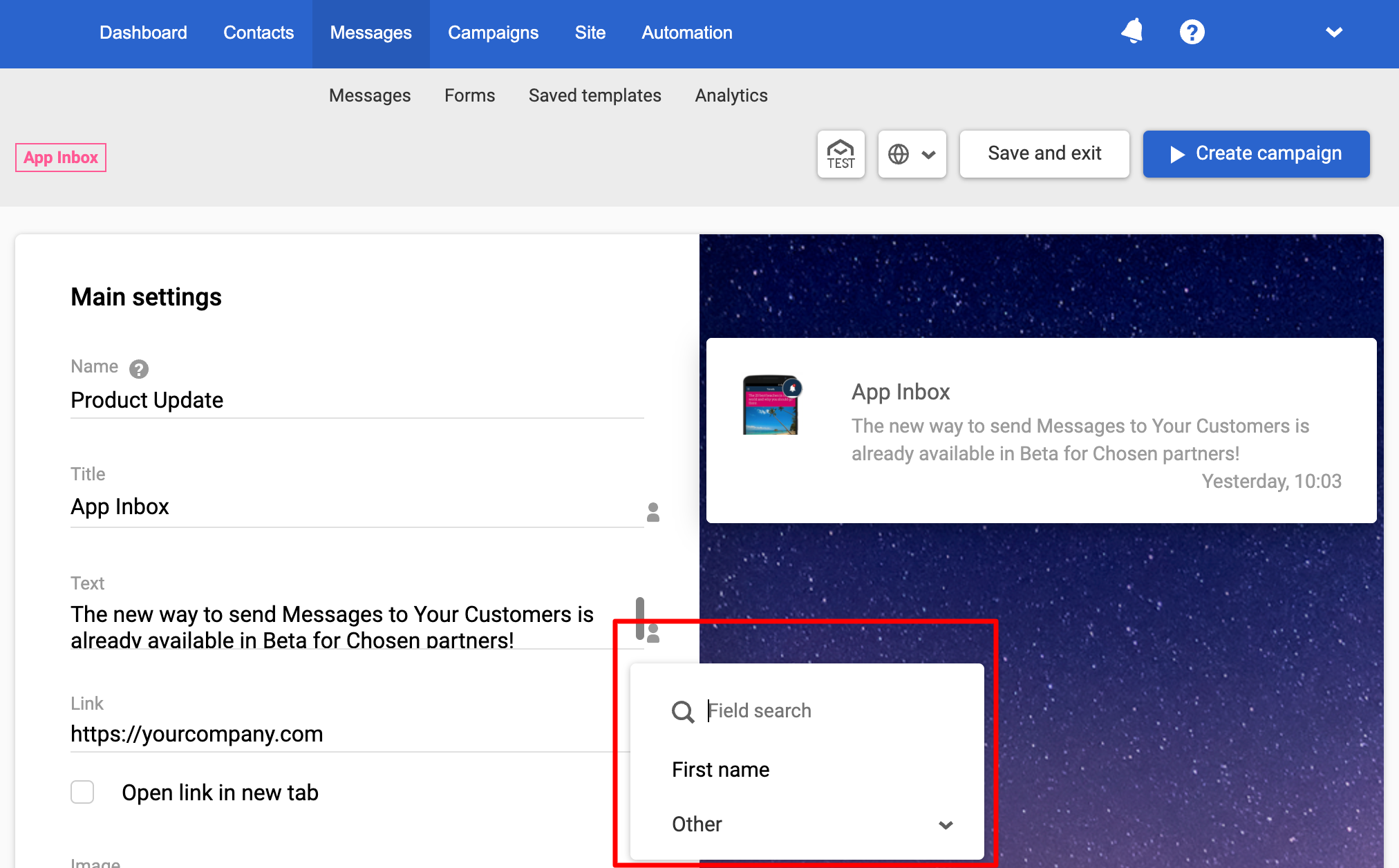
Task: Switch to Saved templates subtab
Action: click(x=594, y=95)
